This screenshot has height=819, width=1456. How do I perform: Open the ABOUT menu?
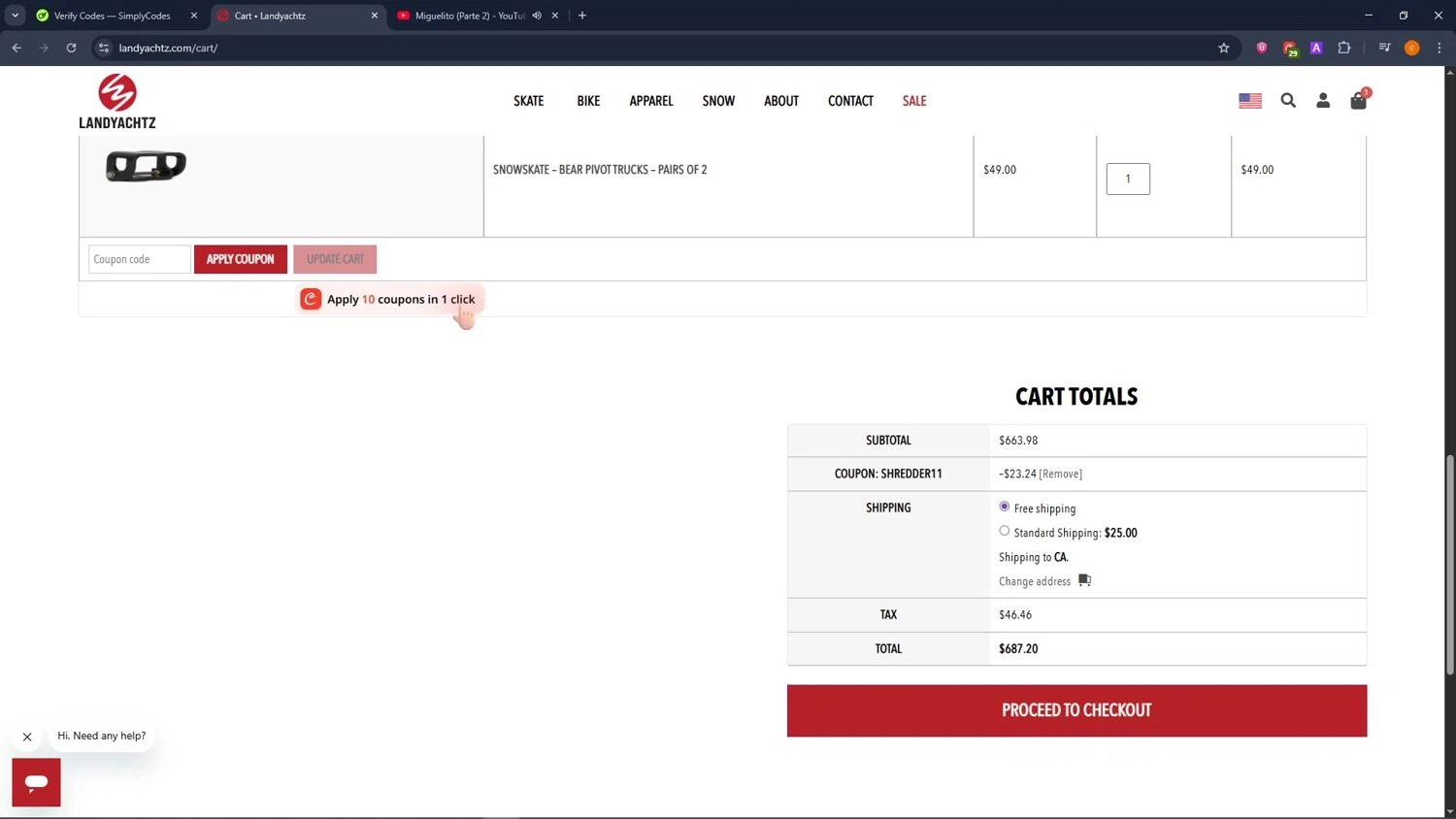coord(781,101)
